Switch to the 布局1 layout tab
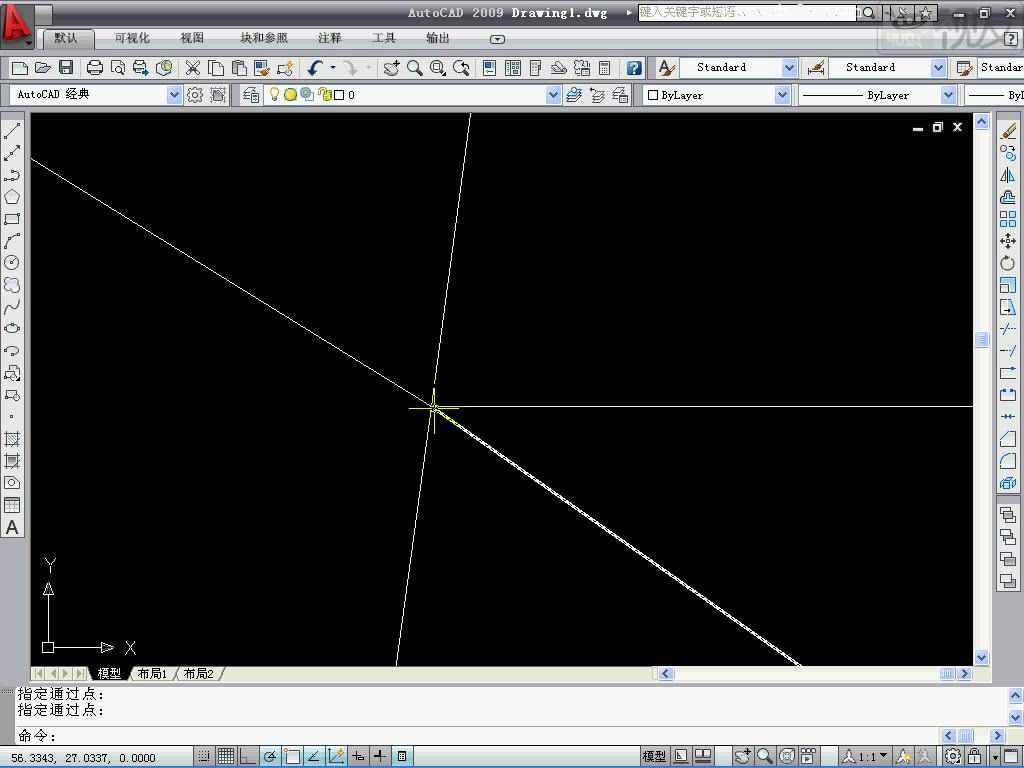This screenshot has width=1024, height=768. [152, 673]
